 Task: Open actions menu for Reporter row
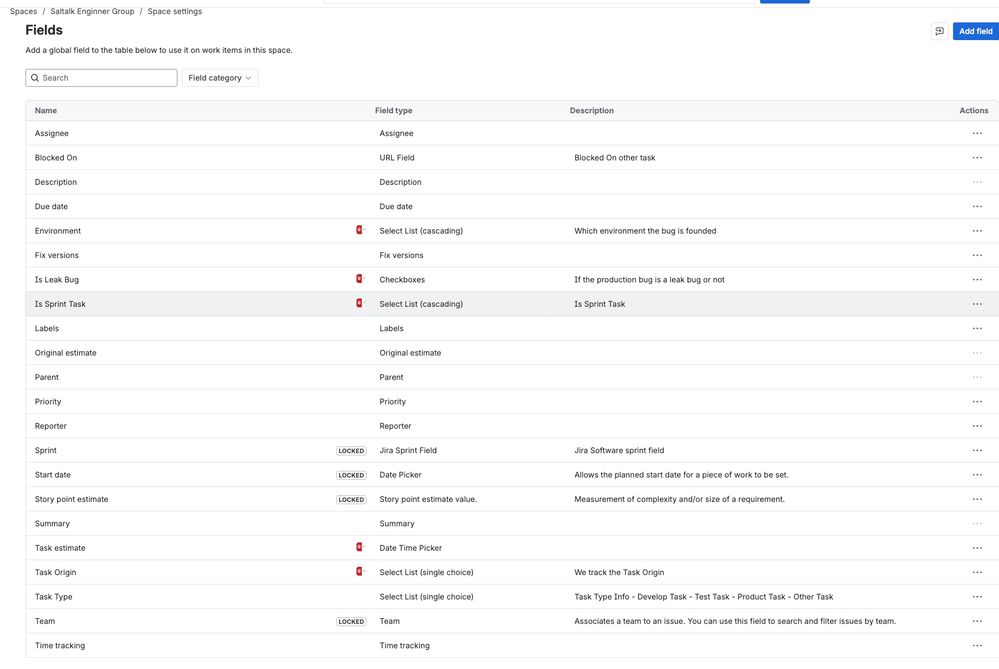tap(977, 426)
